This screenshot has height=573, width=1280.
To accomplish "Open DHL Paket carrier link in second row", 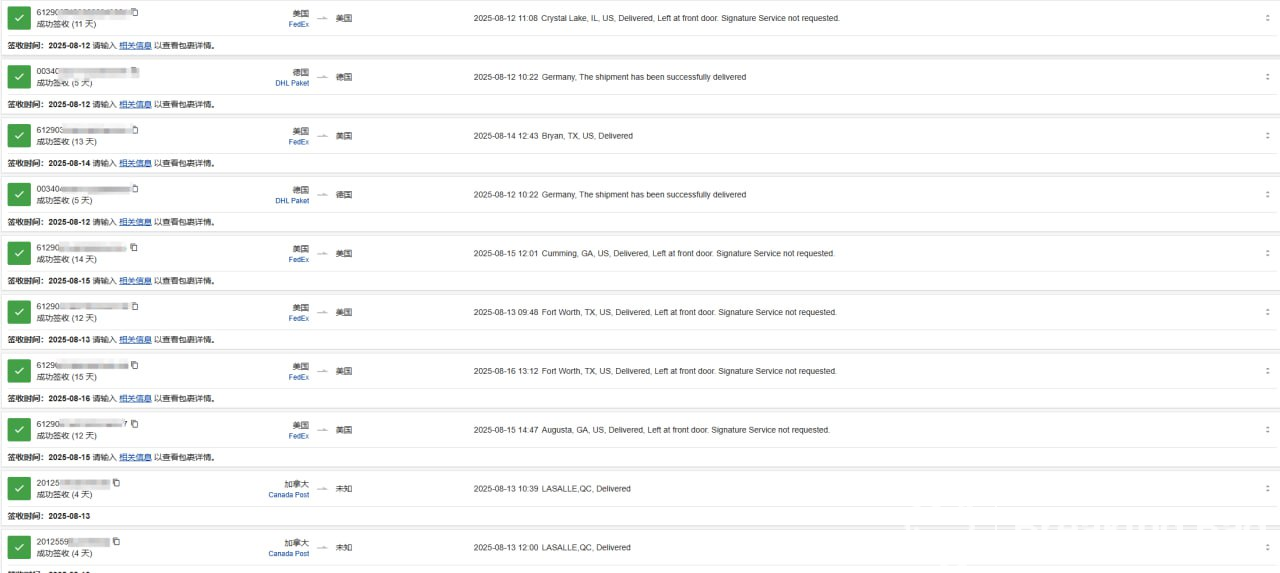I will point(292,83).
